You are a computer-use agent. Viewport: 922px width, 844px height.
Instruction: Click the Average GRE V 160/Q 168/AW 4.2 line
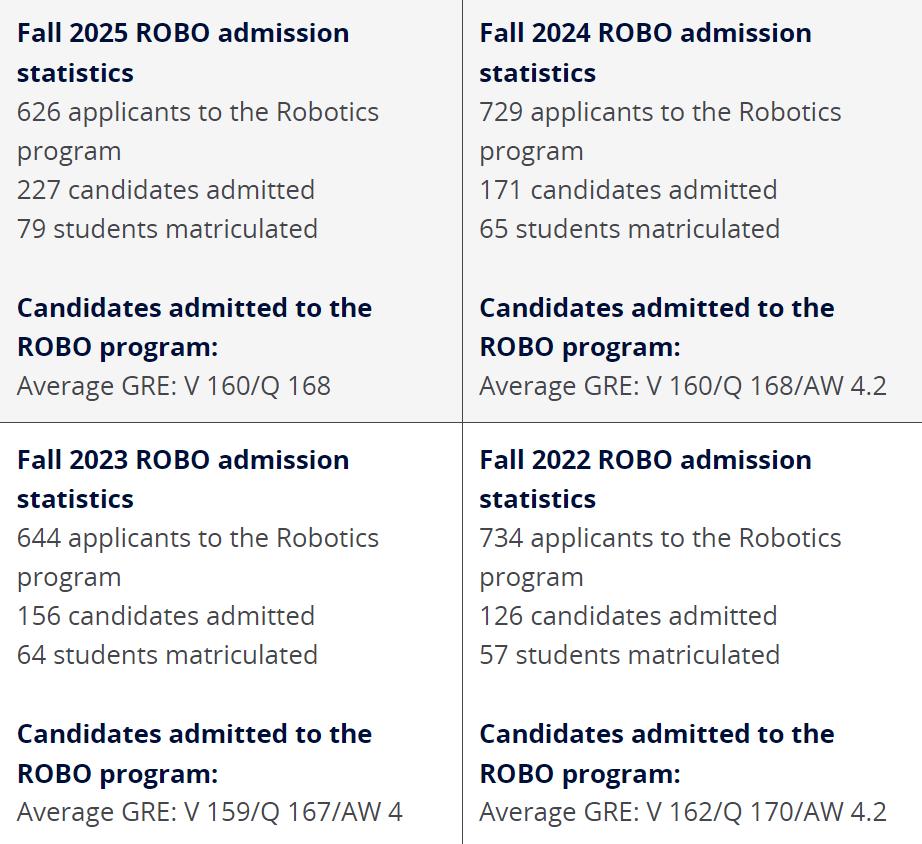click(x=683, y=386)
